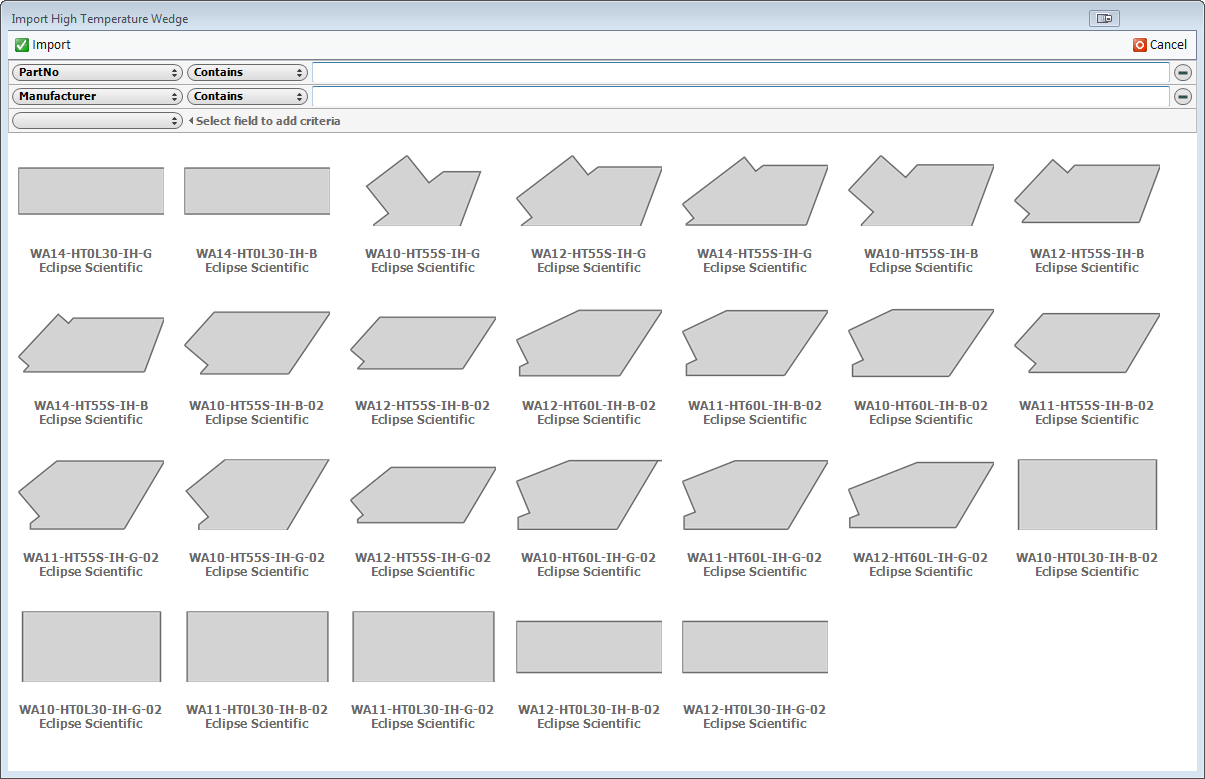Click the dock toggle icon in title bar
This screenshot has height=779, width=1205.
1104,18
